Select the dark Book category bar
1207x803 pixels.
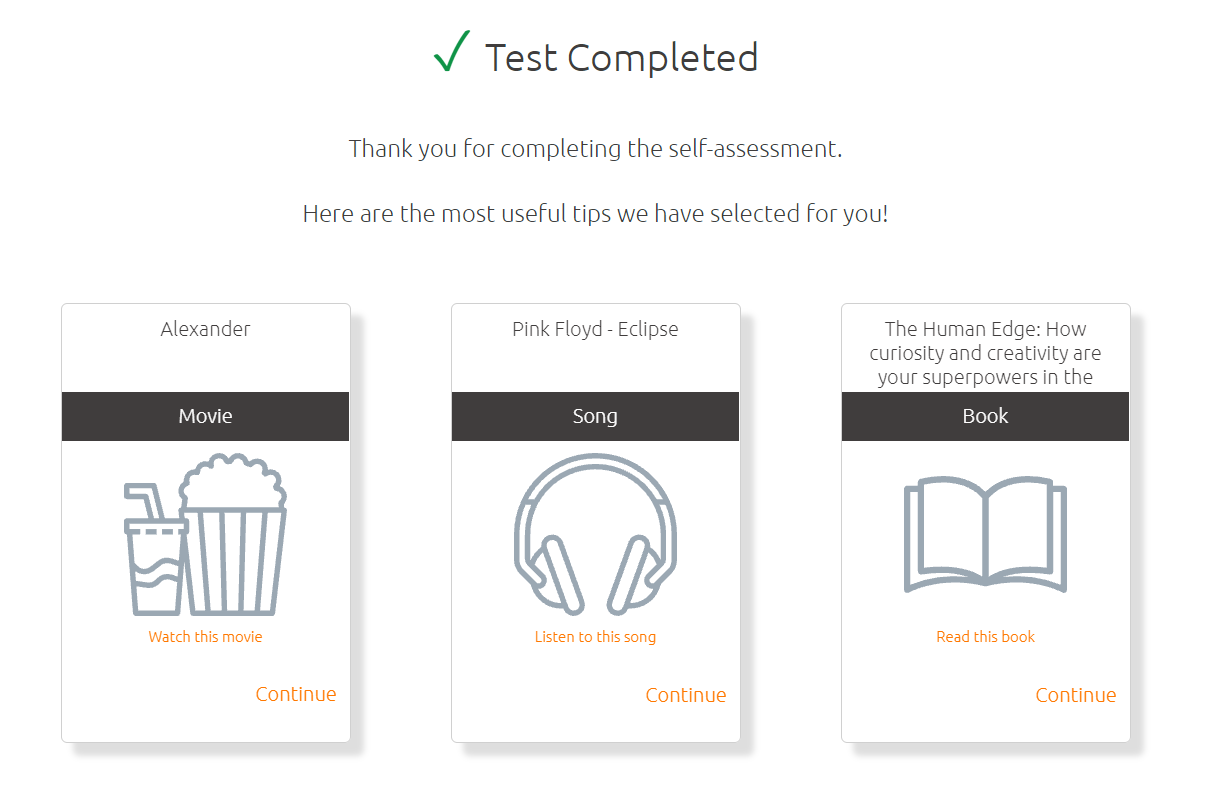(985, 416)
